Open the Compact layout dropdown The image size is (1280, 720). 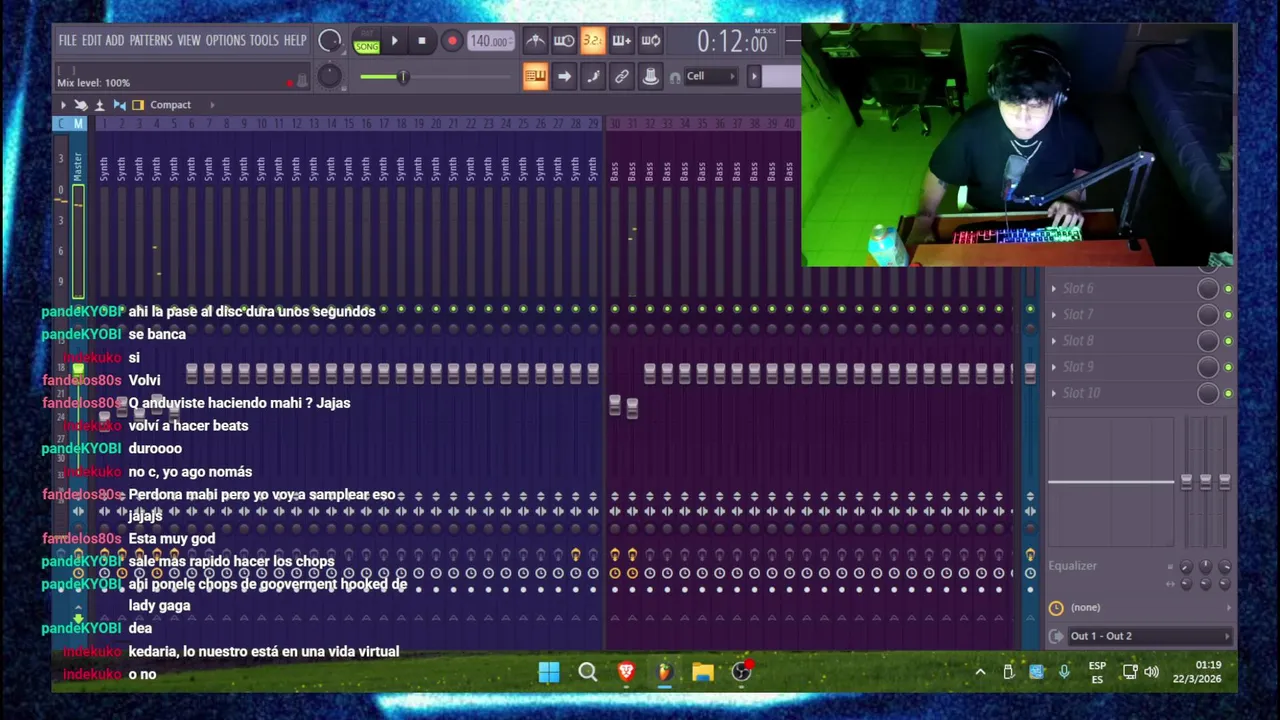[x=170, y=105]
